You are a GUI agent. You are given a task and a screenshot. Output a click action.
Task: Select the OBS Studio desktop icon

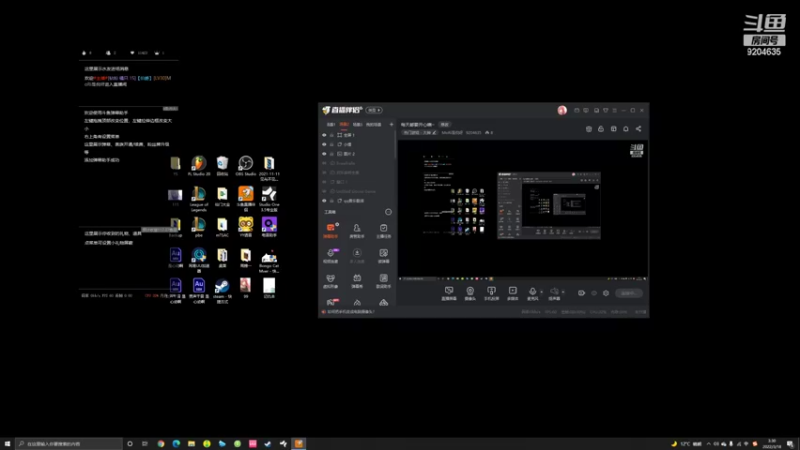[x=245, y=166]
